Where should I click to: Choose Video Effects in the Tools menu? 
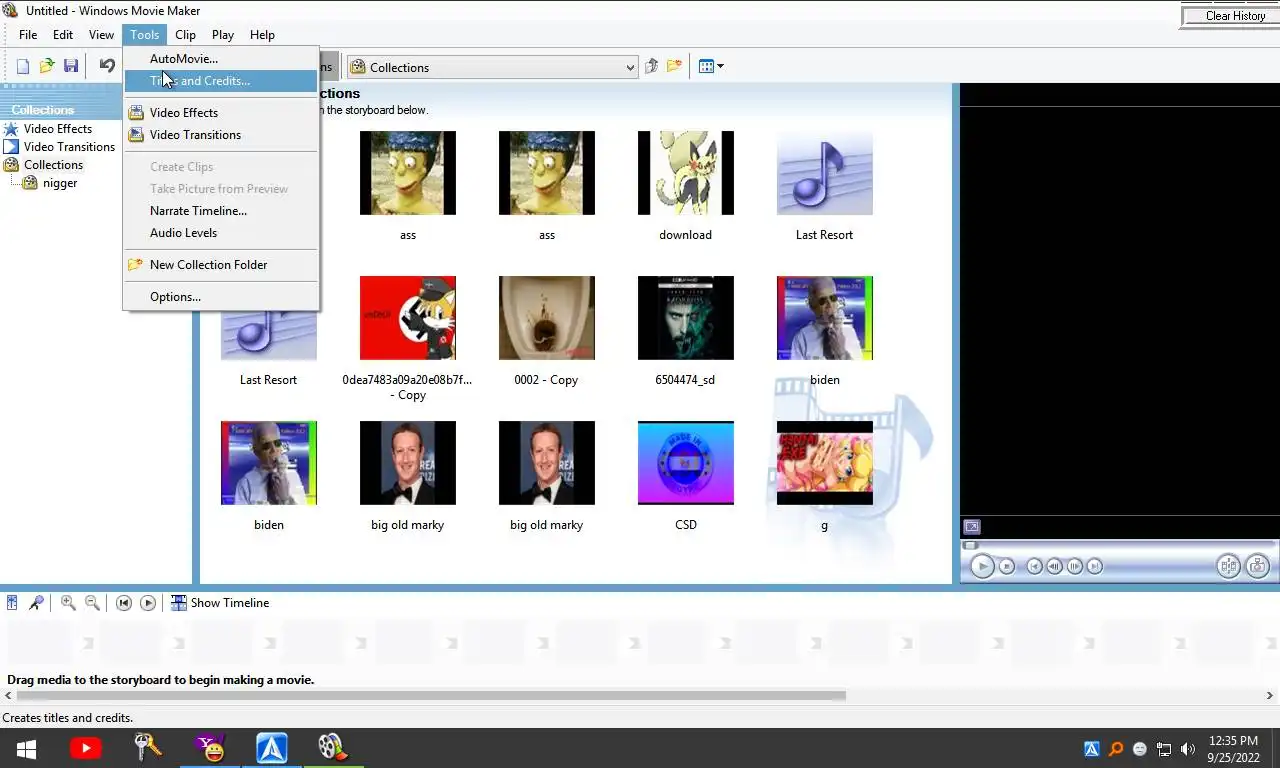pyautogui.click(x=221, y=113)
